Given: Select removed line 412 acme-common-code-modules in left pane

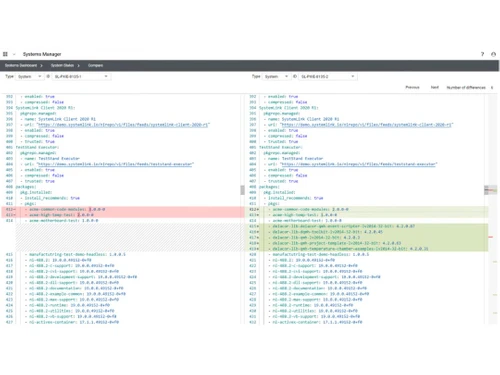Looking at the screenshot, I should pos(123,209).
